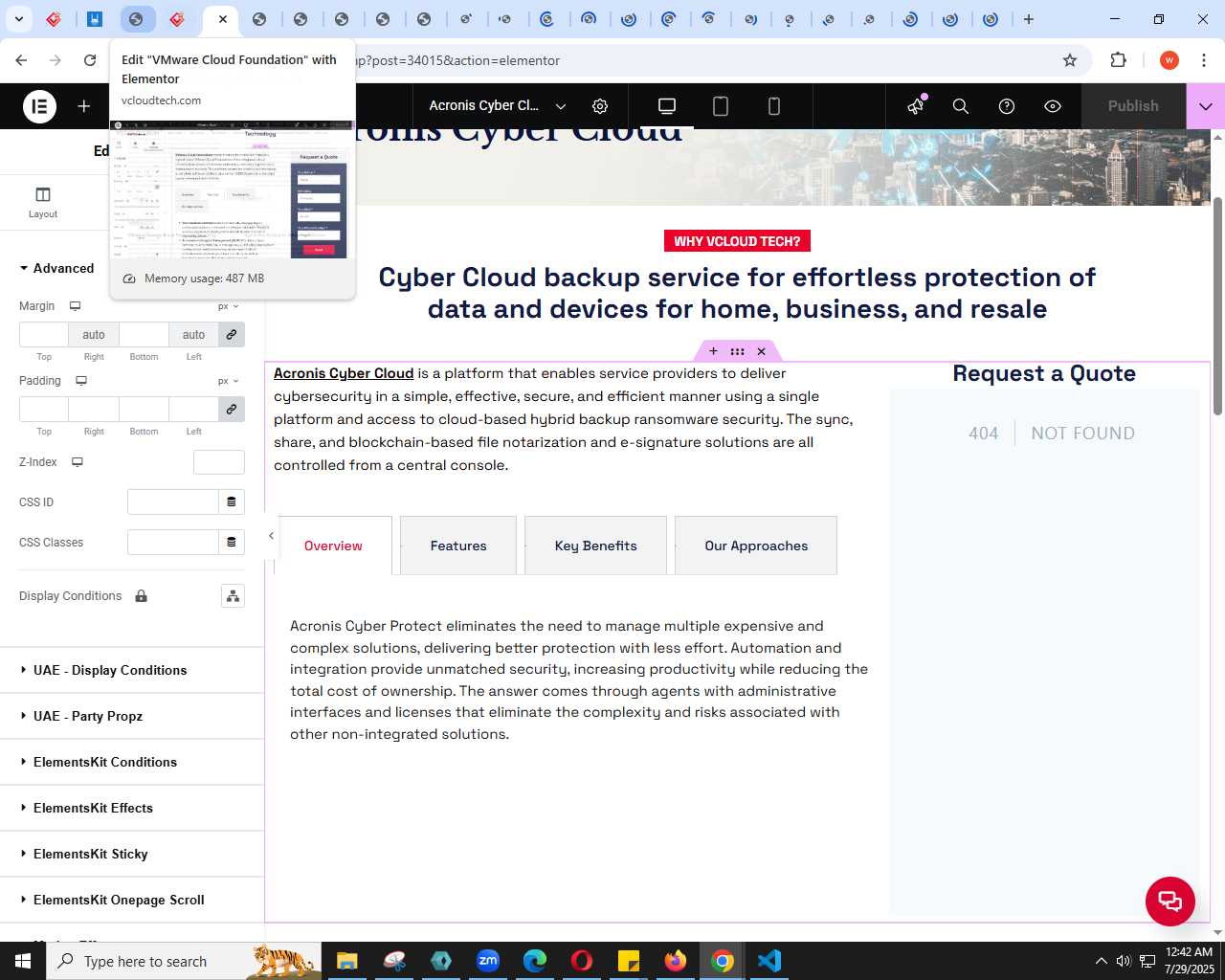Select the Overview tab

click(333, 546)
